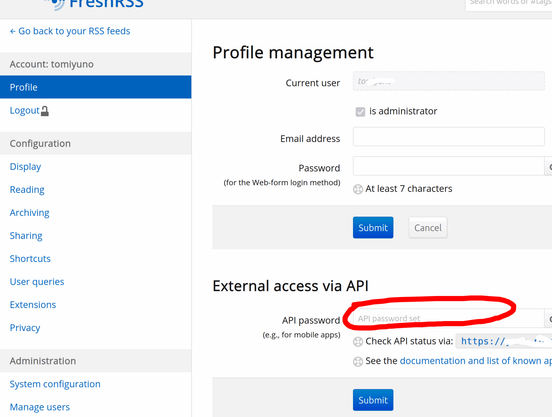Submit the API password form

[x=373, y=400]
